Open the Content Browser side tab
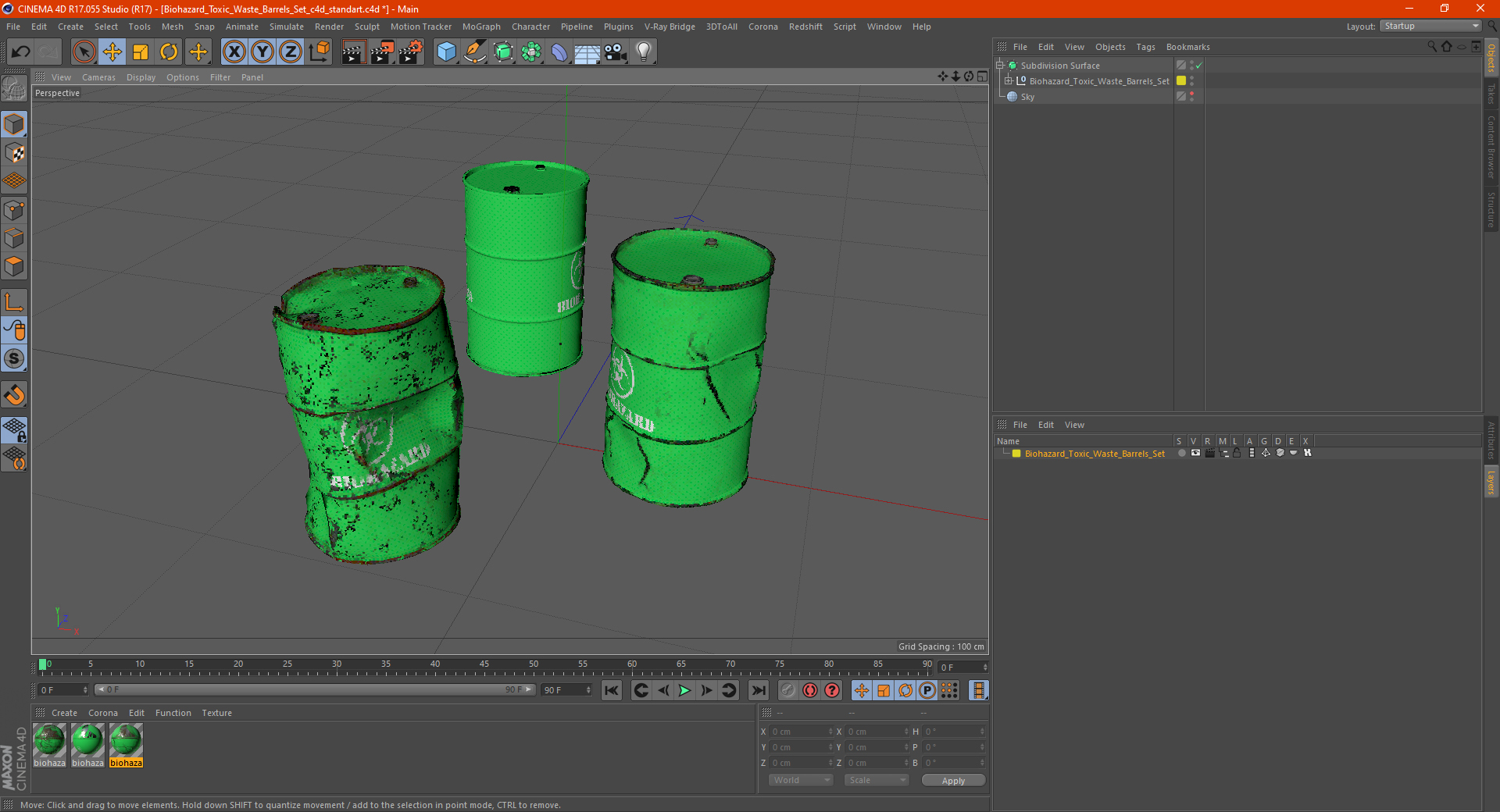This screenshot has width=1500, height=812. click(1491, 147)
